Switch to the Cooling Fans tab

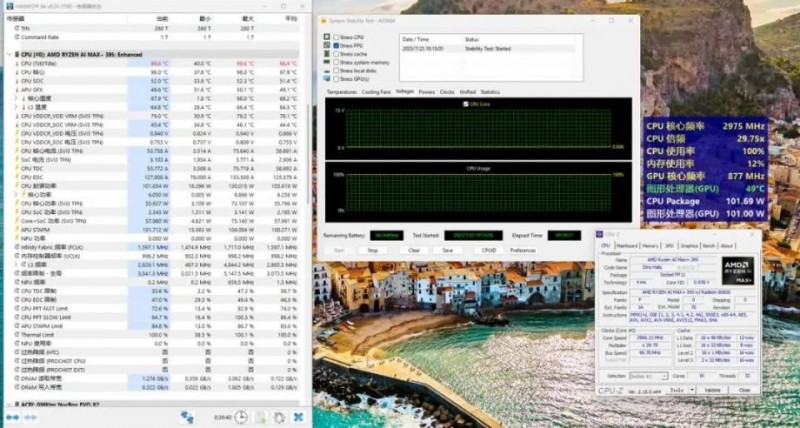[x=376, y=92]
